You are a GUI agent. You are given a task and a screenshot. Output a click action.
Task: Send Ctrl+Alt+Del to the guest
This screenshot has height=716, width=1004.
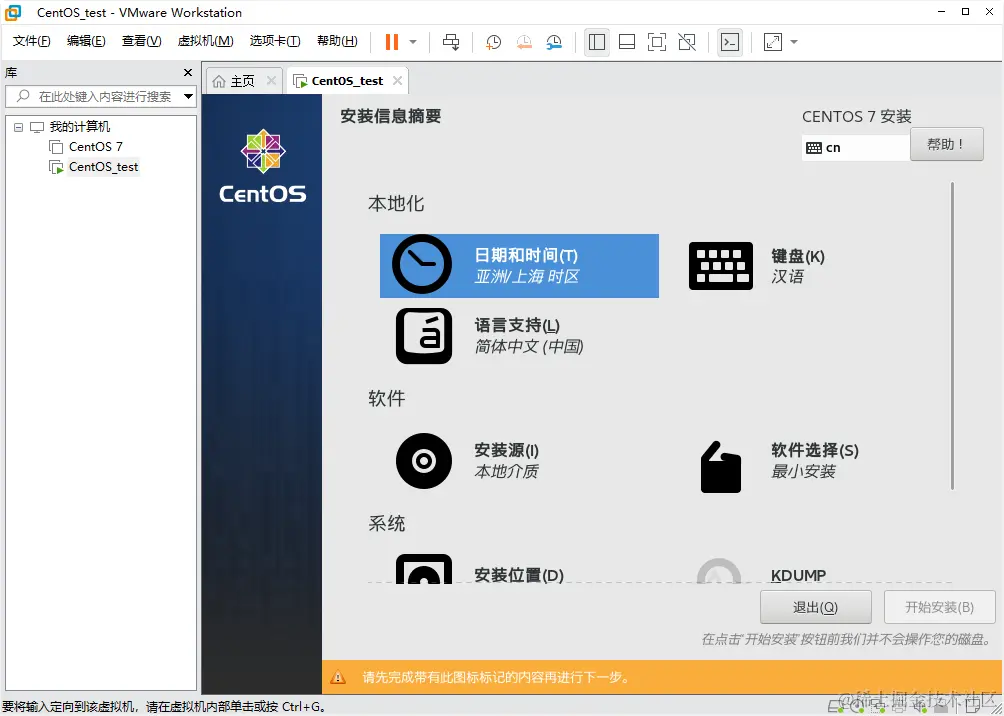[x=450, y=42]
